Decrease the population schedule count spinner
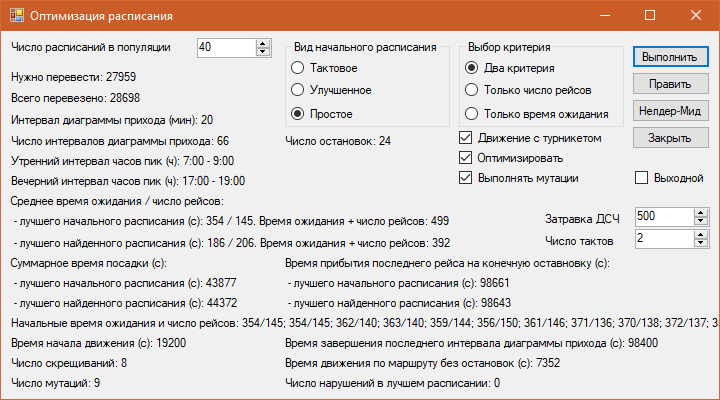Image resolution: width=720 pixels, height=400 pixels. (x=263, y=52)
